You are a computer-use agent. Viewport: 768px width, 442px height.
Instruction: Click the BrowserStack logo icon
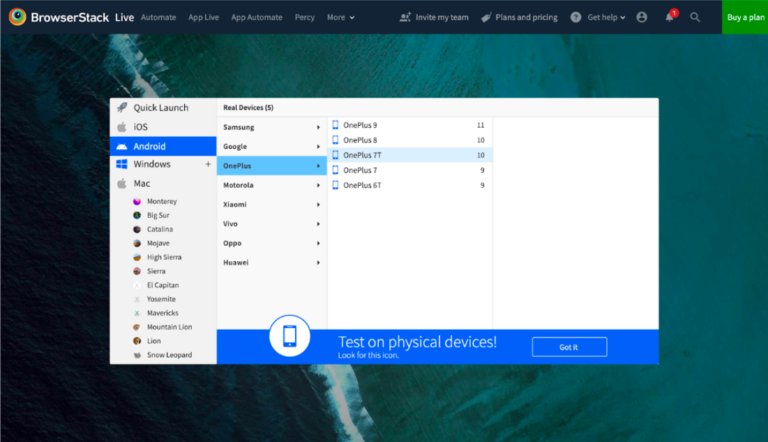18,17
